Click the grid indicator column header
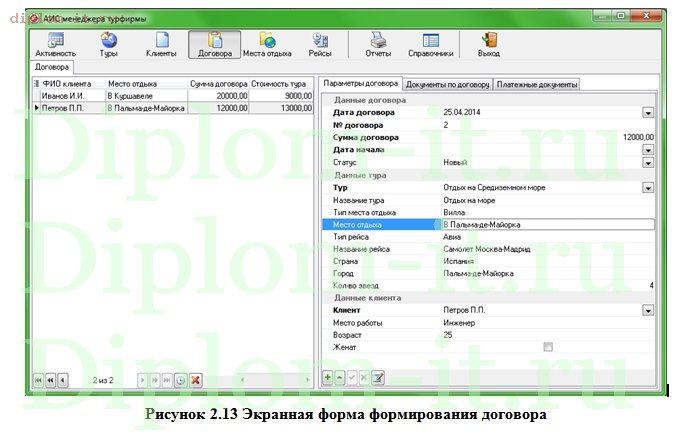This screenshot has height=440, width=680. pyautogui.click(x=36, y=84)
